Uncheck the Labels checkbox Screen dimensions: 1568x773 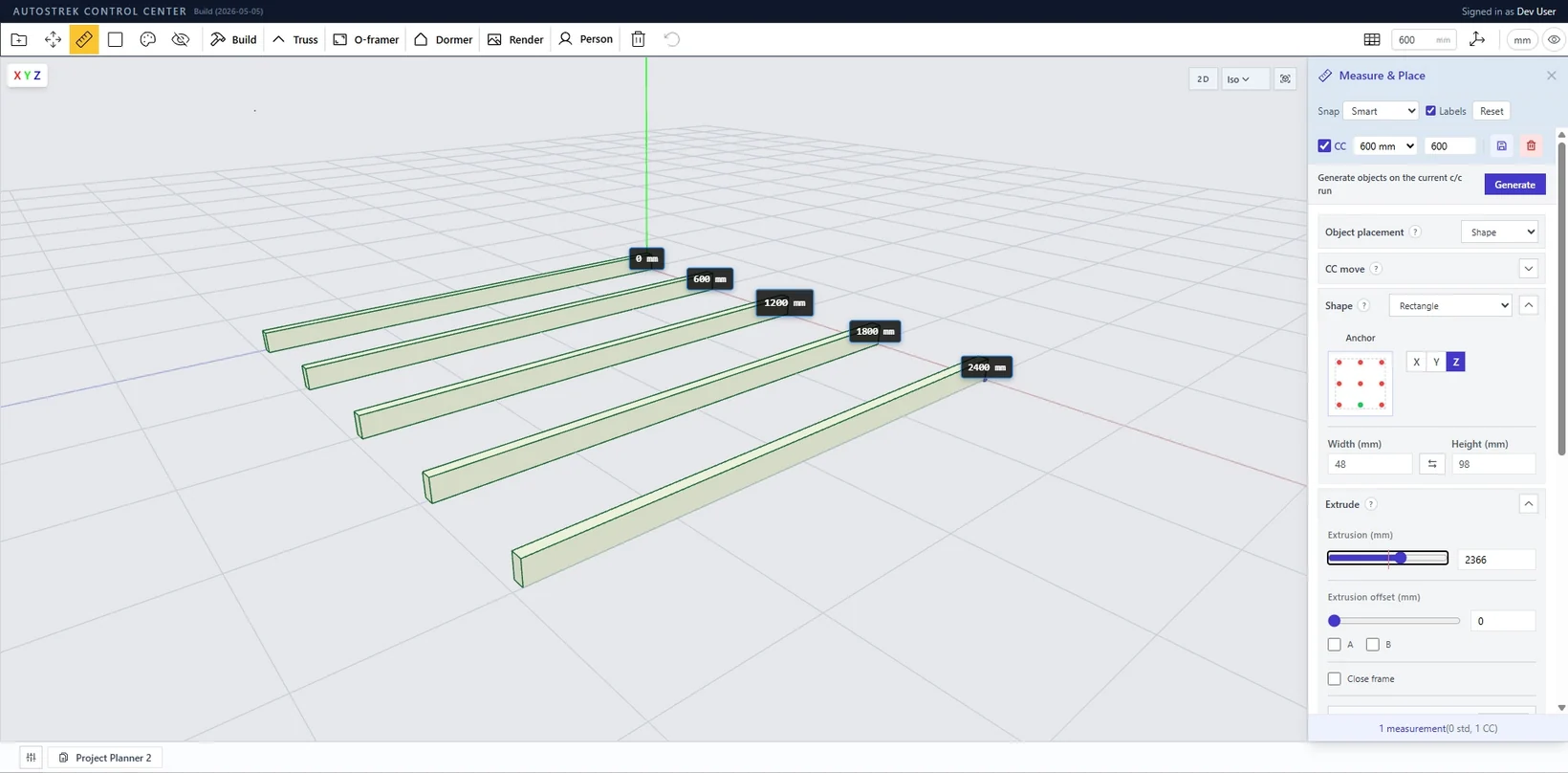coord(1430,111)
